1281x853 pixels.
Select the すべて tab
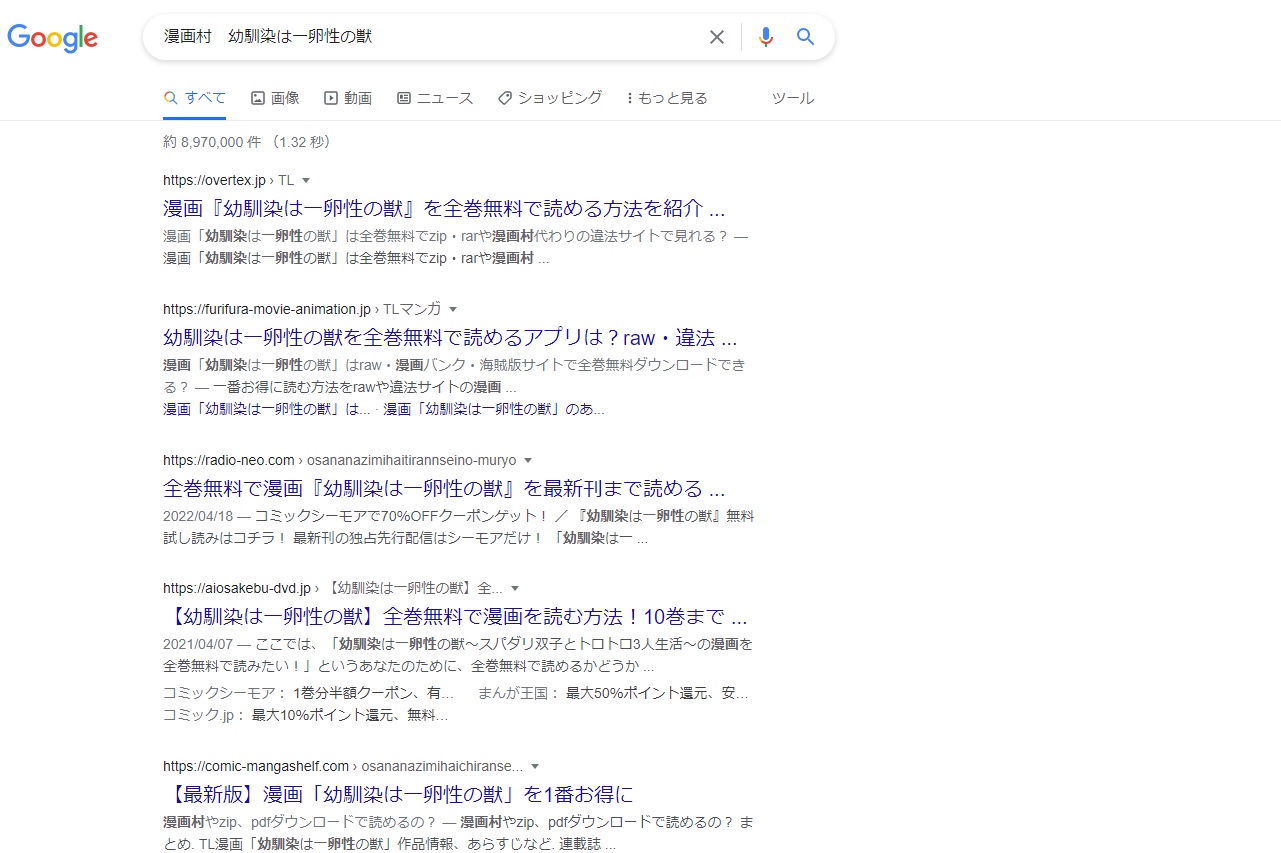[195, 98]
